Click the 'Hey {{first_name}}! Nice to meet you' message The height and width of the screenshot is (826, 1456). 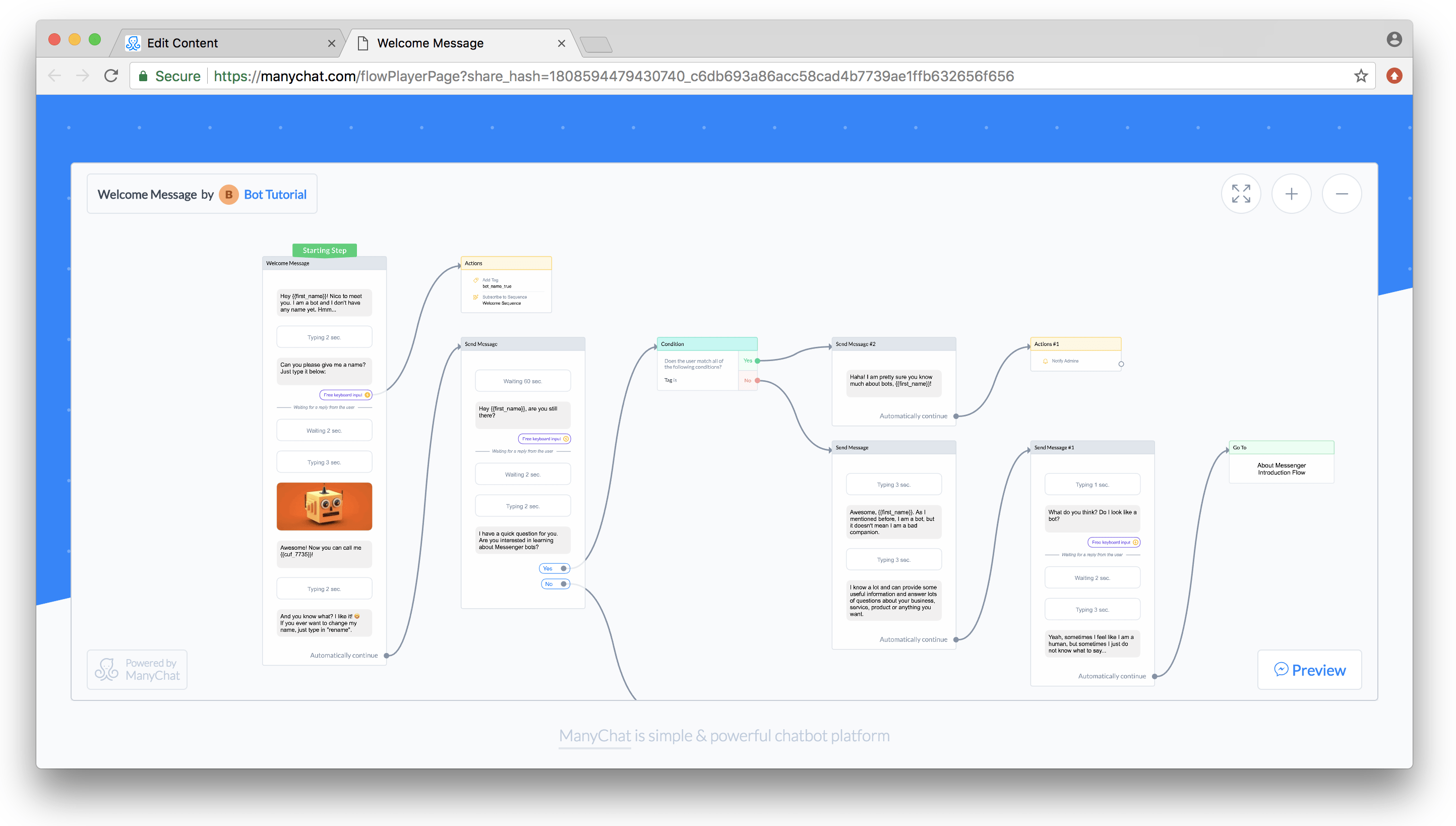pos(325,303)
